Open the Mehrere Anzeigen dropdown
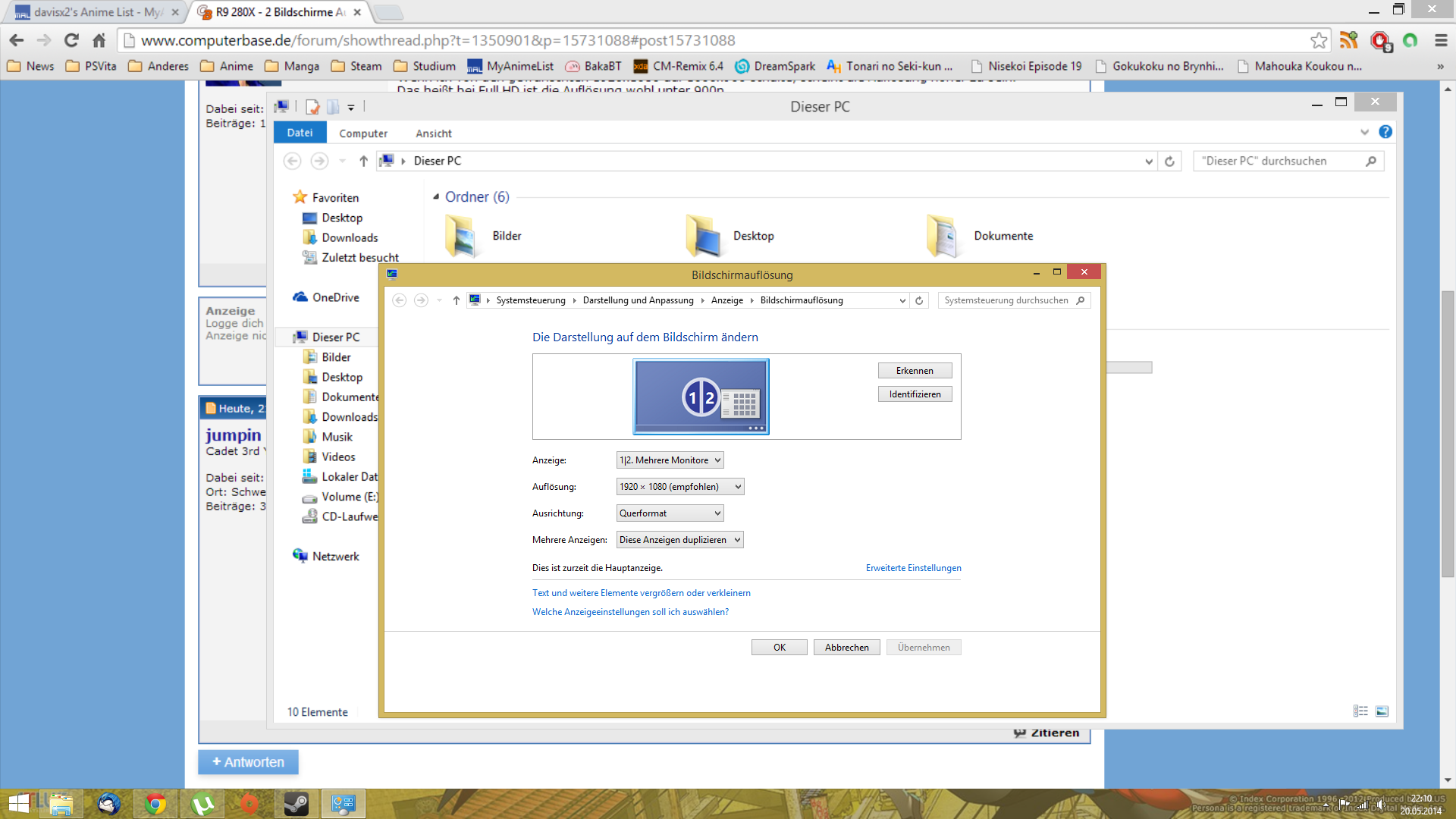Image resolution: width=1456 pixels, height=819 pixels. [679, 540]
